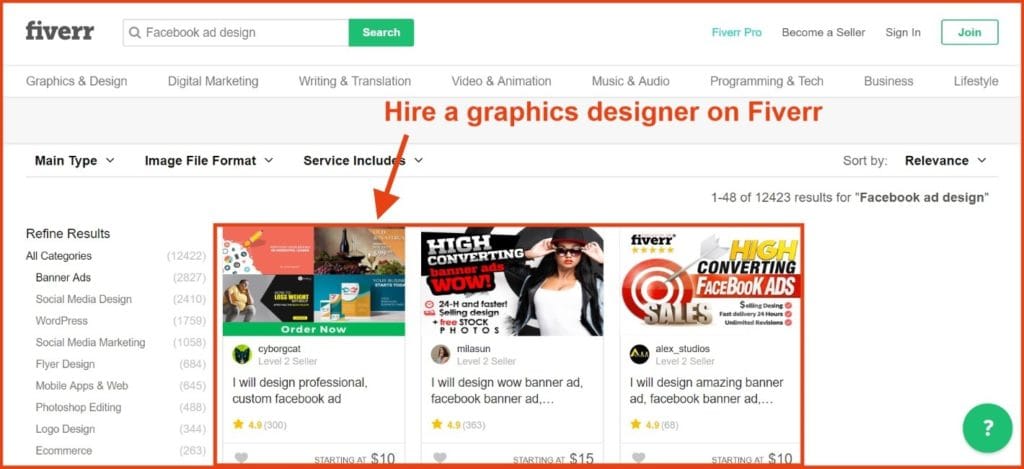Image resolution: width=1024 pixels, height=469 pixels.
Task: Open cyborgcat seller avatar
Action: [242, 354]
